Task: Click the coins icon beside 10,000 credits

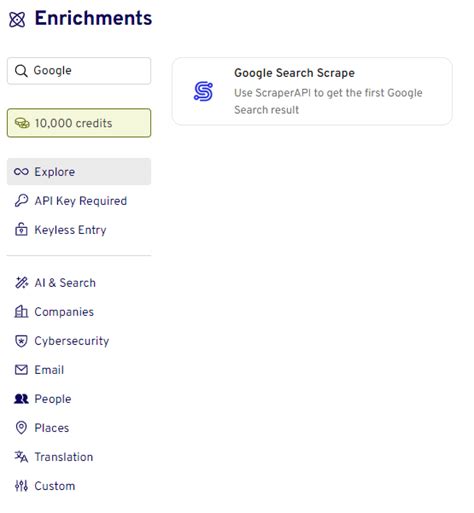Action: (22, 123)
